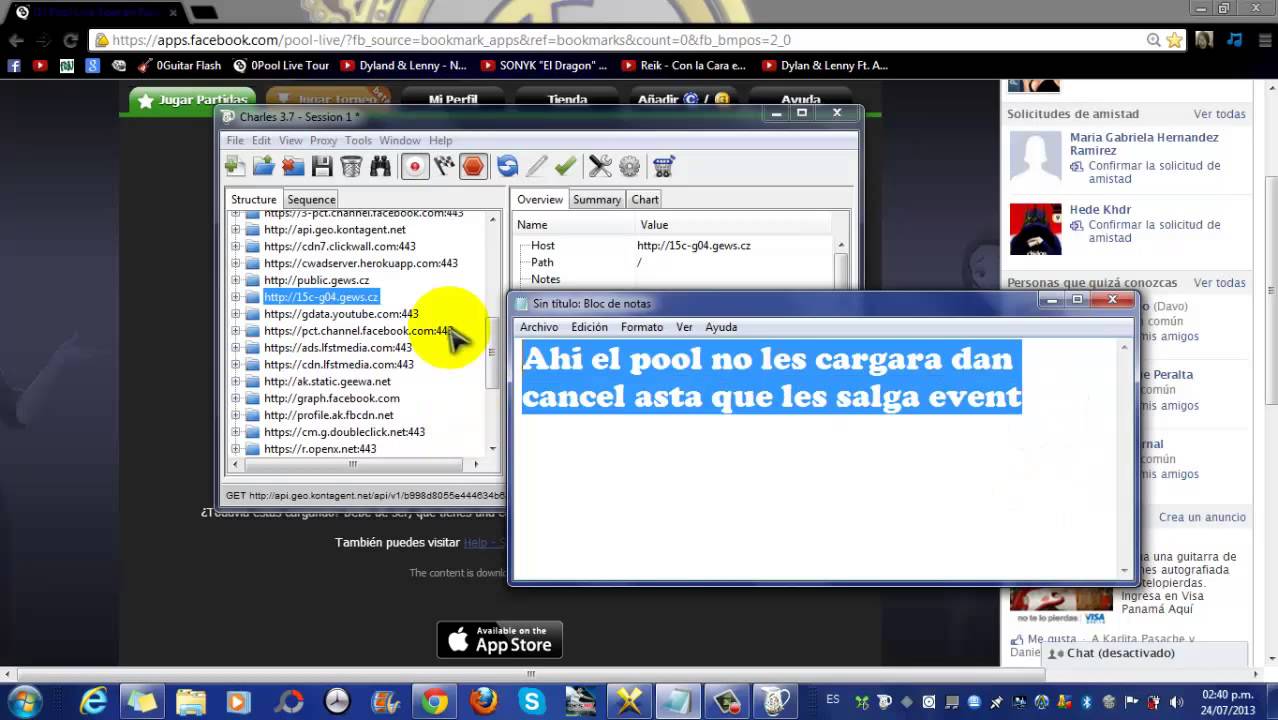The width and height of the screenshot is (1278, 720).
Task: Open the Archivo menu in Notepad
Action: [539, 327]
